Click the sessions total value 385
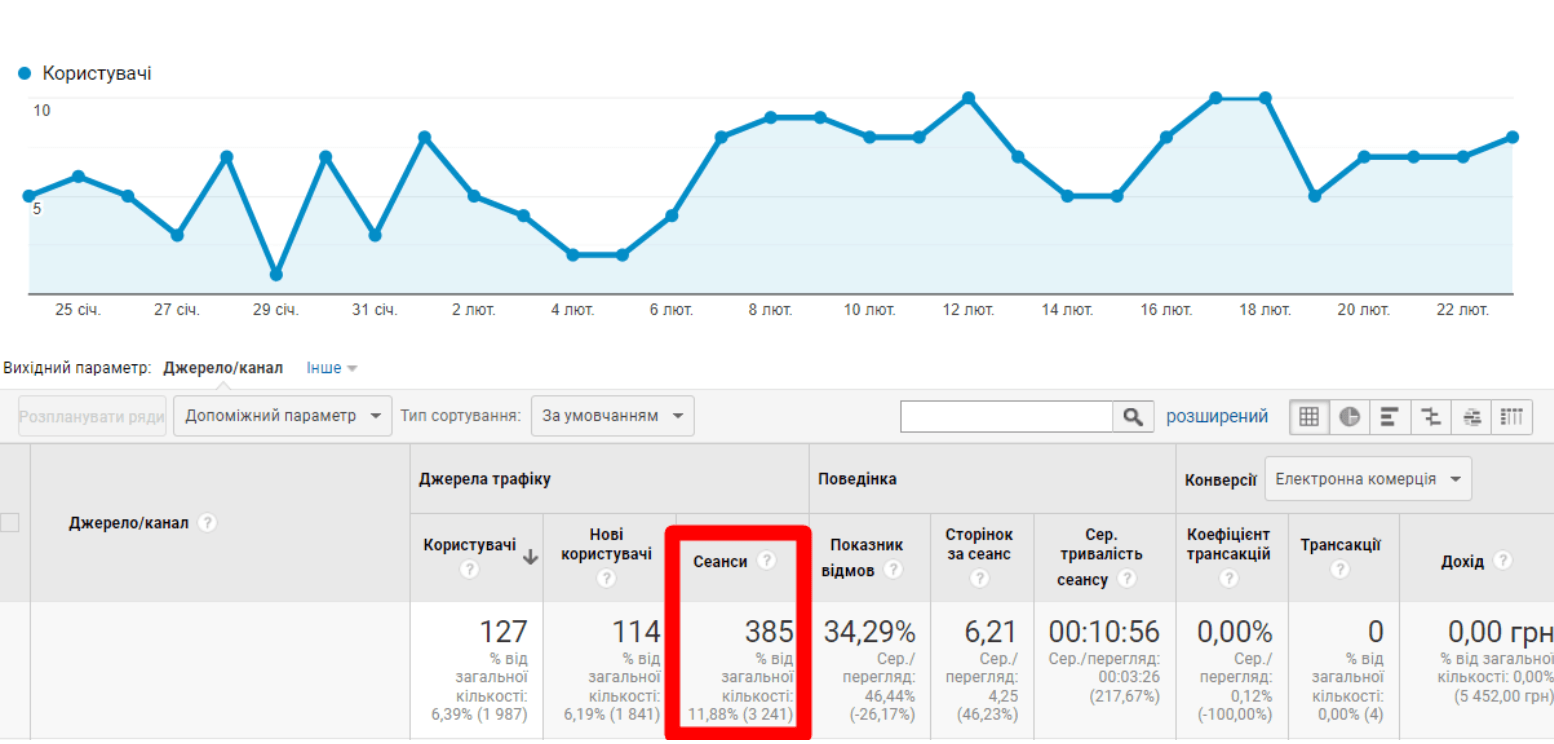The width and height of the screenshot is (1554, 744). (x=769, y=632)
